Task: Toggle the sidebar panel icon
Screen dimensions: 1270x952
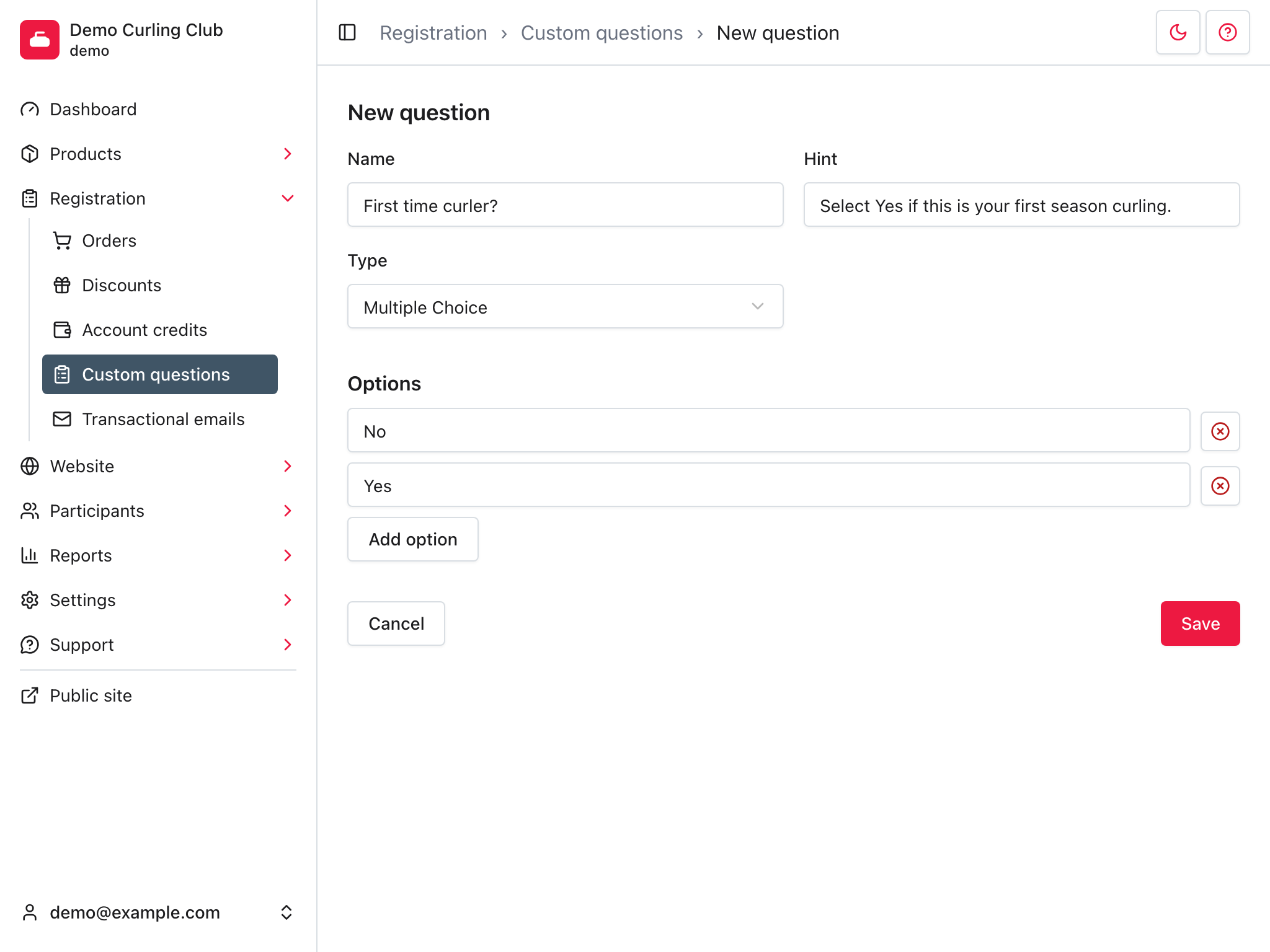Action: [x=347, y=32]
